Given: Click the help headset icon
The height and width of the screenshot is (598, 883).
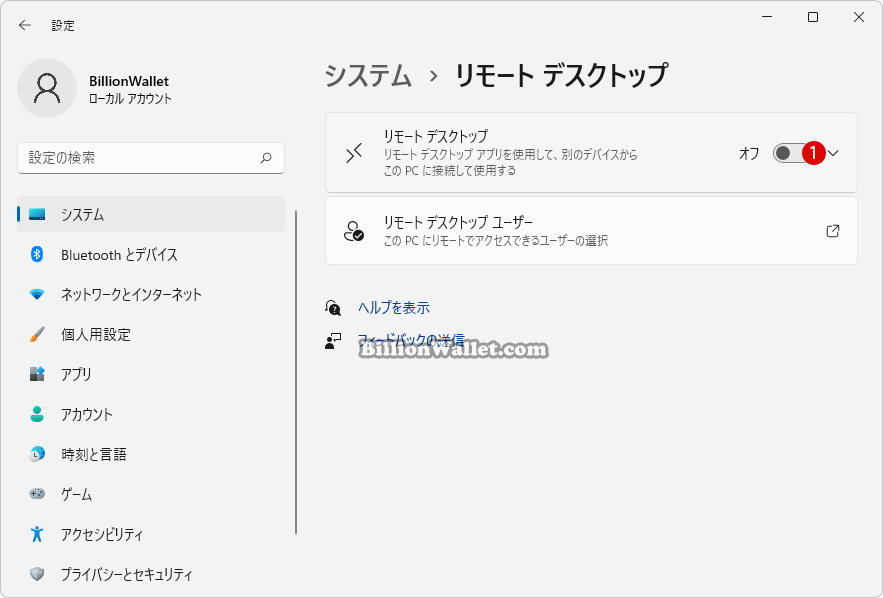Looking at the screenshot, I should click(333, 307).
